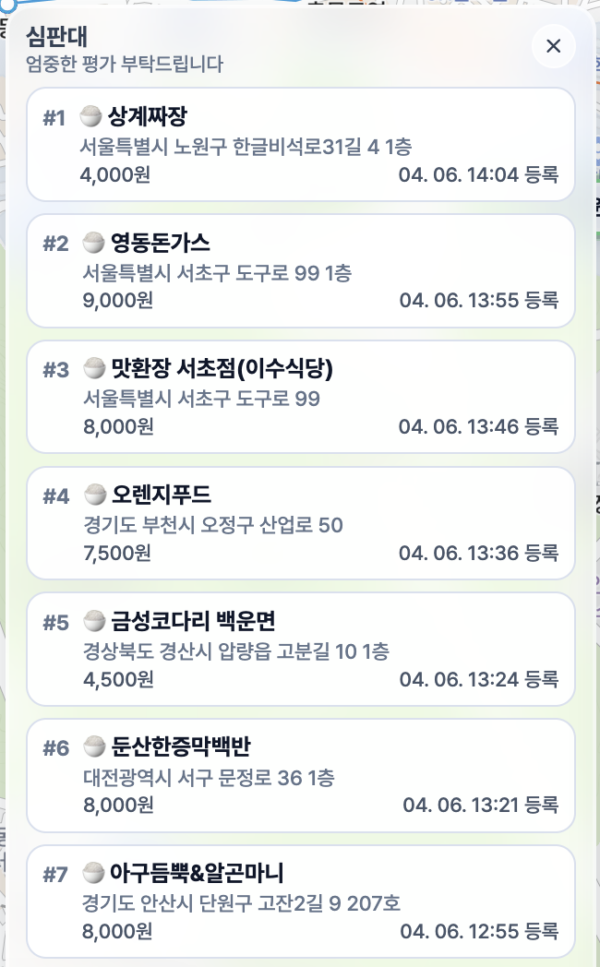Select the #3 rank number
This screenshot has width=600, height=967.
coord(55,370)
